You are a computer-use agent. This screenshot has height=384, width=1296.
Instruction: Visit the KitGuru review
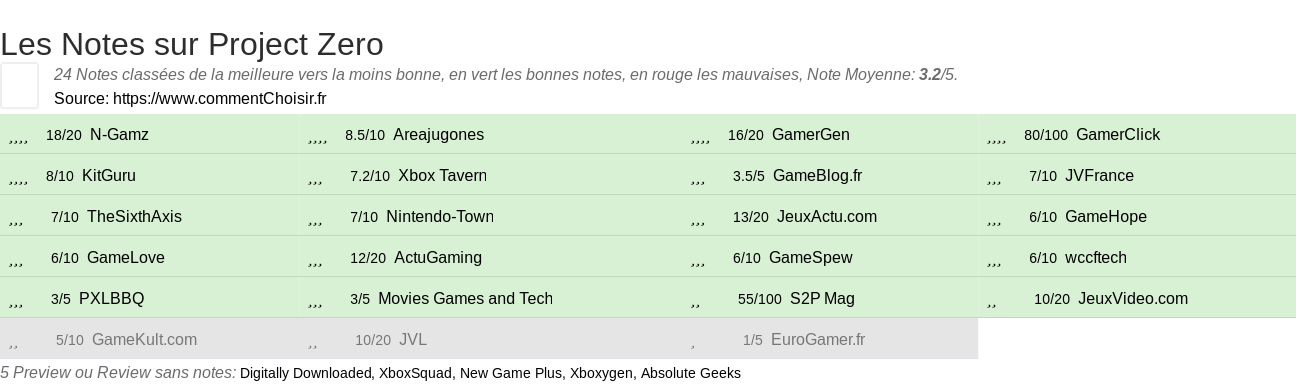click(x=109, y=175)
